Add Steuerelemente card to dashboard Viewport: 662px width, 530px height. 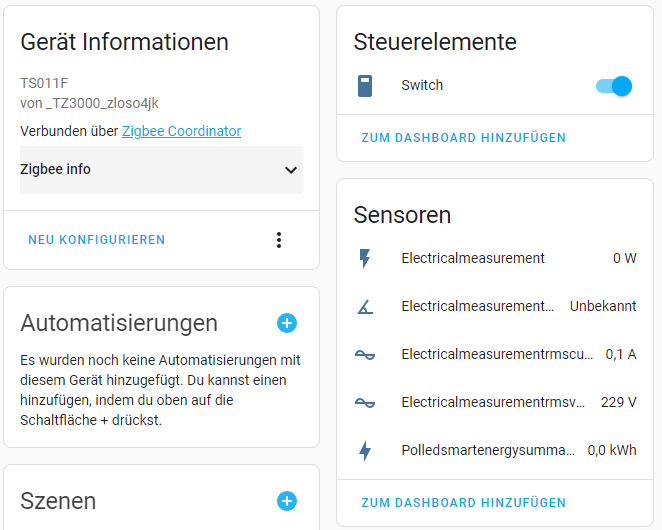coord(464,138)
